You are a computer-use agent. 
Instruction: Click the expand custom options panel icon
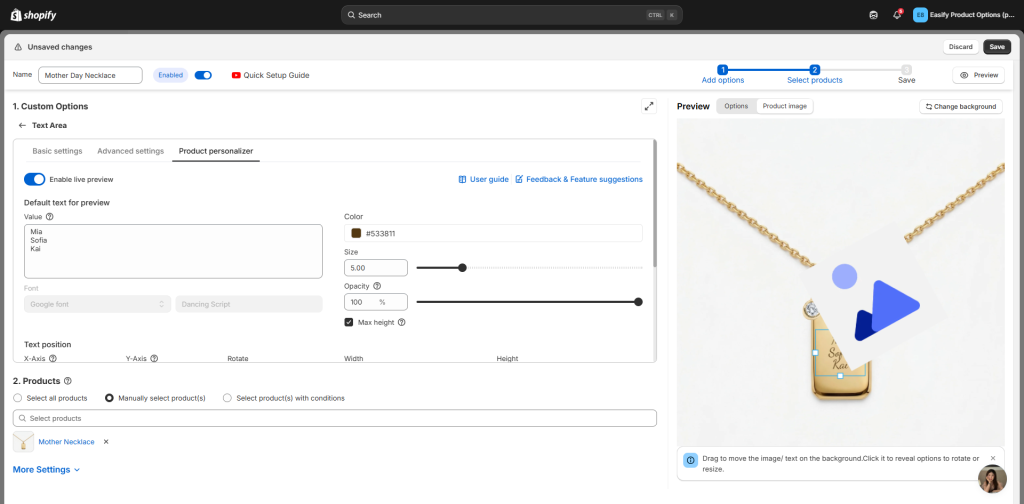coord(648,106)
